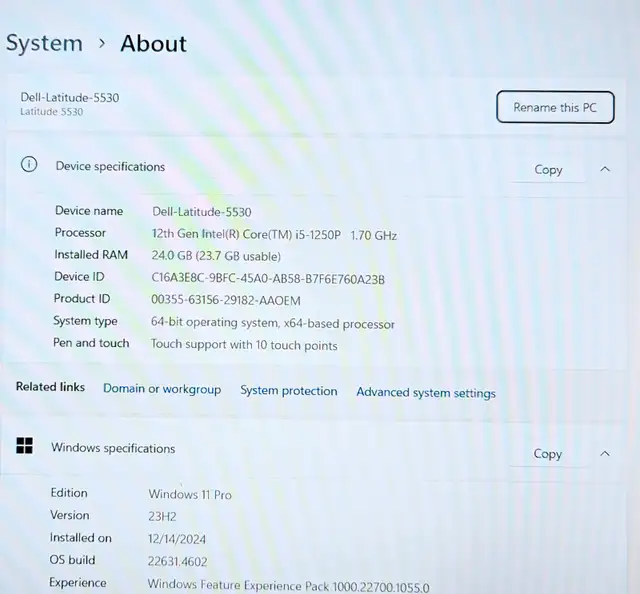The image size is (640, 594).
Task: Click the Version label
Action: click(69, 515)
